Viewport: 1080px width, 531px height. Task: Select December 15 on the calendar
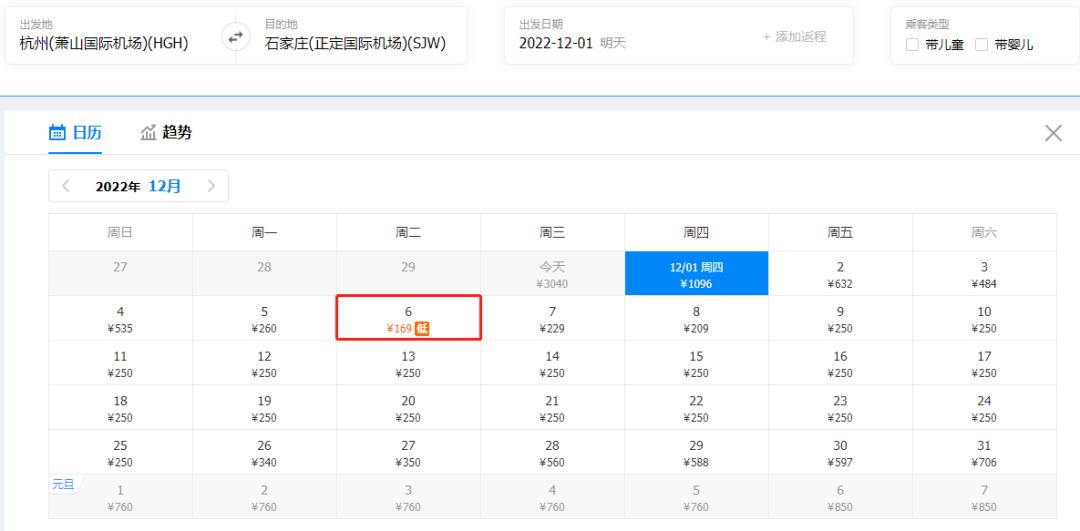coord(696,362)
